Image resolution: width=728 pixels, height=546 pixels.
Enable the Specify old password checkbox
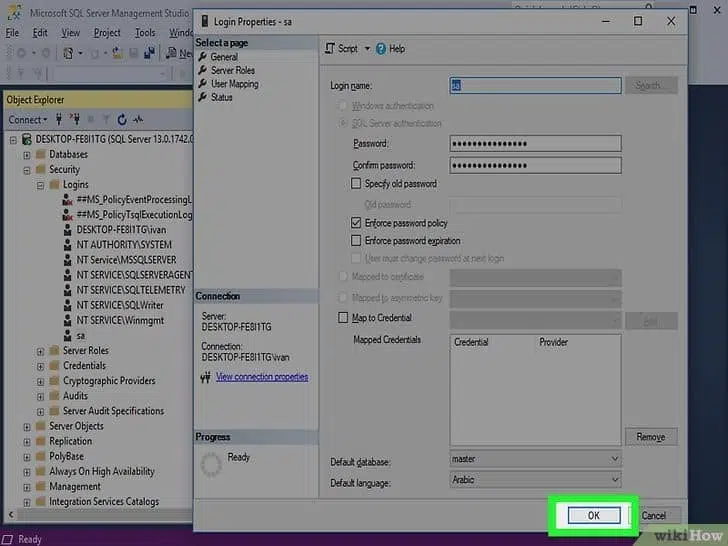pyautogui.click(x=356, y=184)
